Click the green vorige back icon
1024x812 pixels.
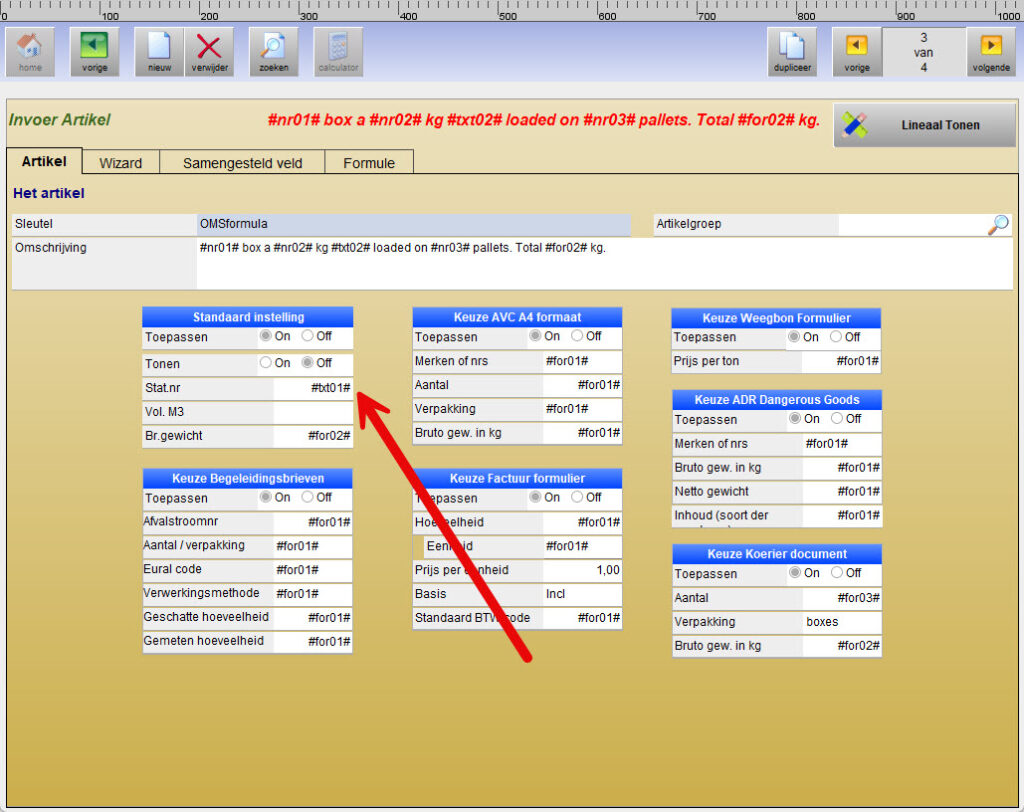[94, 52]
